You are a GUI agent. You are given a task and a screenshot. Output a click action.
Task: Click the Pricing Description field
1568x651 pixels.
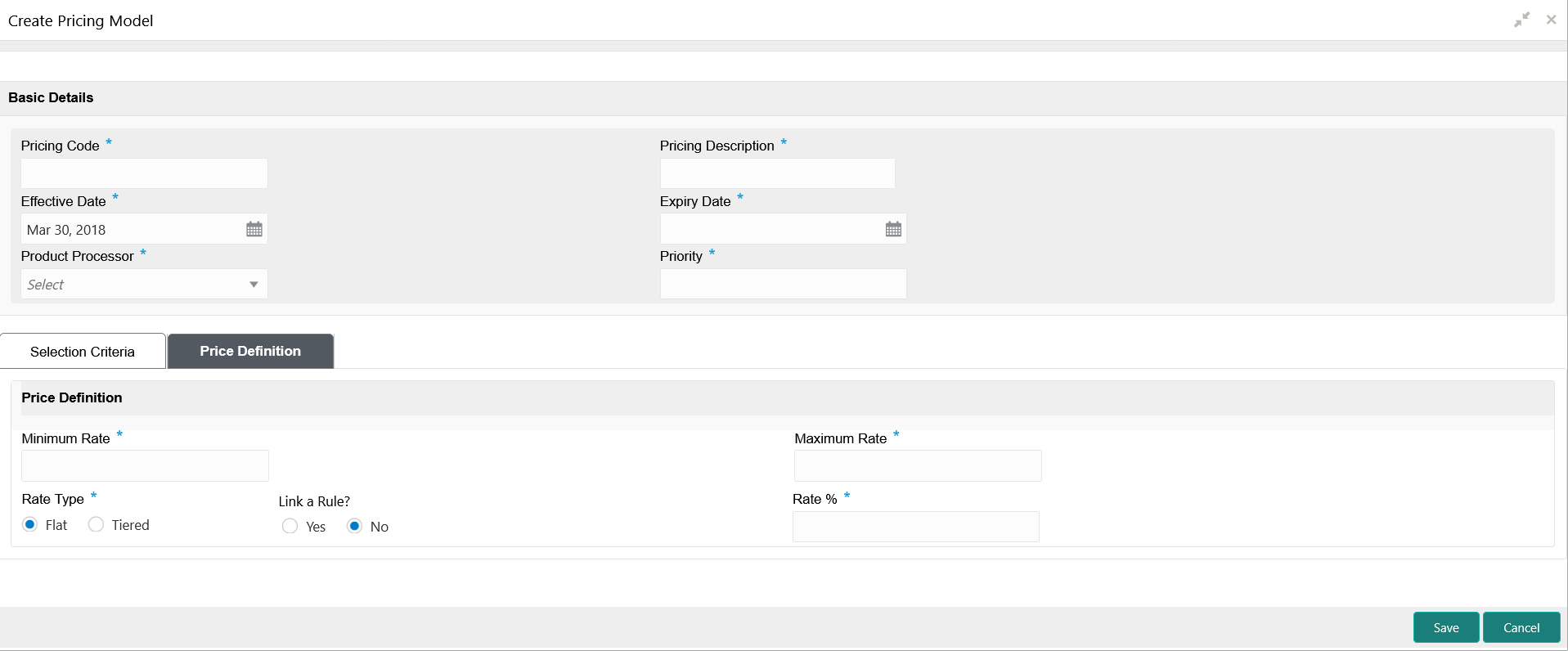[777, 174]
